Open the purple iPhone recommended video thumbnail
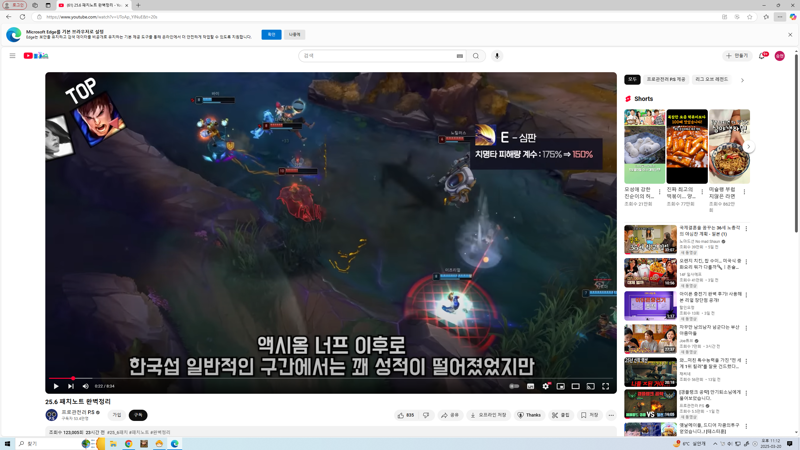 tap(651, 306)
